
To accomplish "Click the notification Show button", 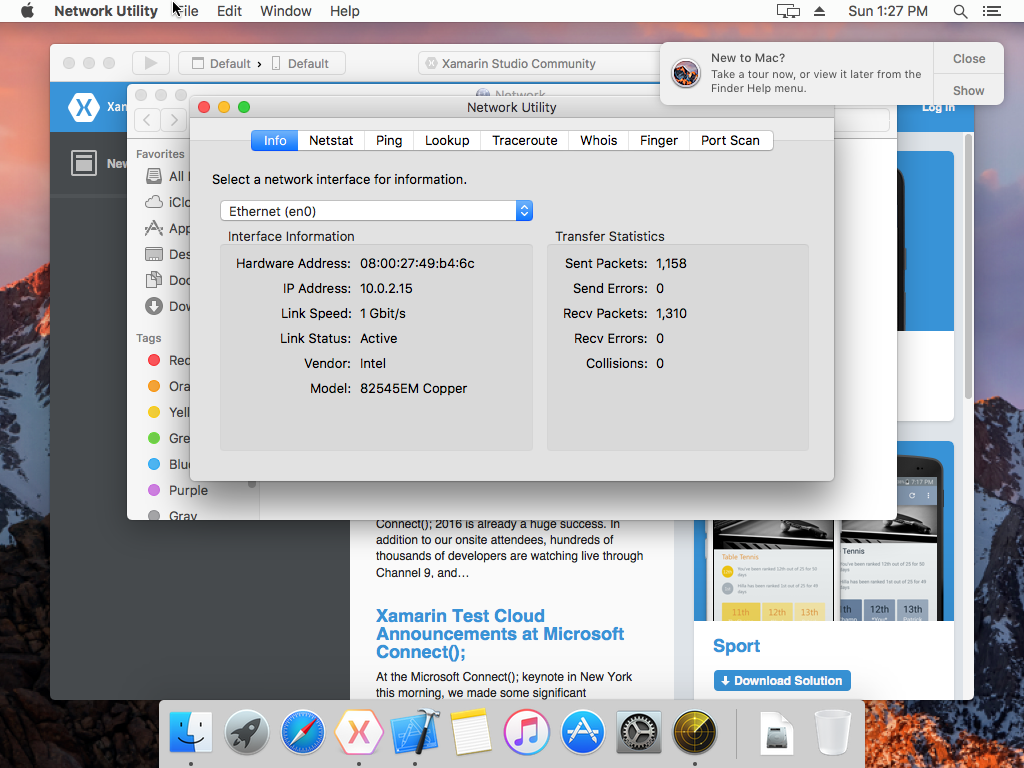I will pyautogui.click(x=968, y=90).
